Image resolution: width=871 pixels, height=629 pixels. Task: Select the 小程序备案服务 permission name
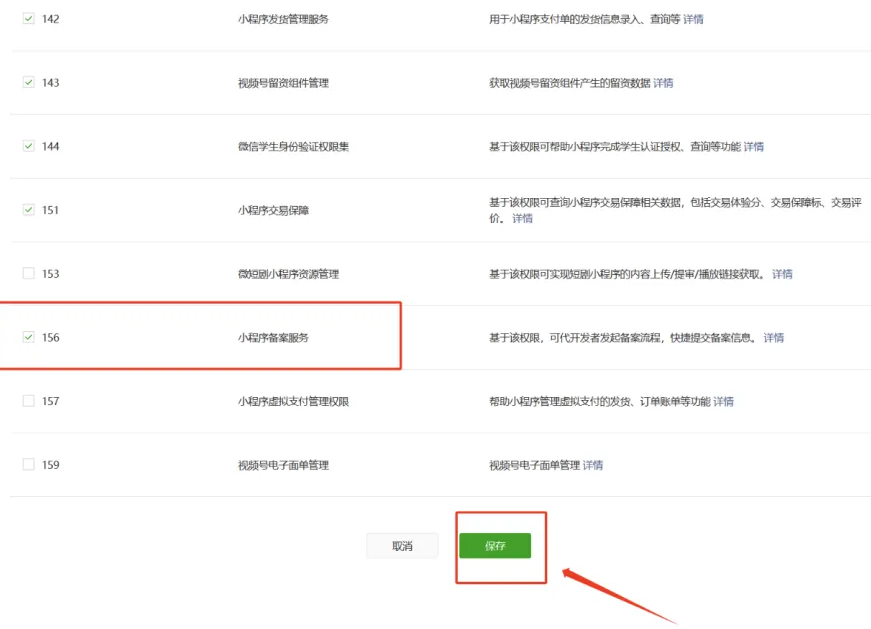pyautogui.click(x=273, y=337)
